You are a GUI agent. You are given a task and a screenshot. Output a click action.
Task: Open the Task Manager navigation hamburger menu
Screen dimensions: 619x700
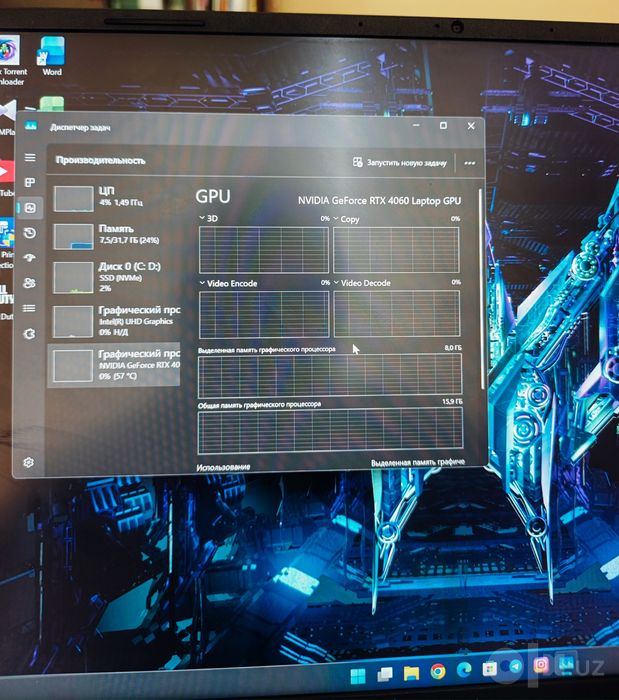tap(30, 158)
